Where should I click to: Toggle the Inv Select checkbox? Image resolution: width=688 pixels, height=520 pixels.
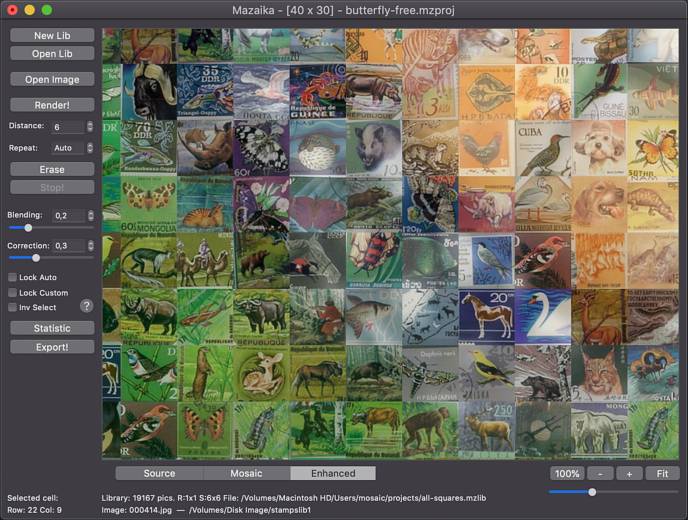pyautogui.click(x=13, y=307)
